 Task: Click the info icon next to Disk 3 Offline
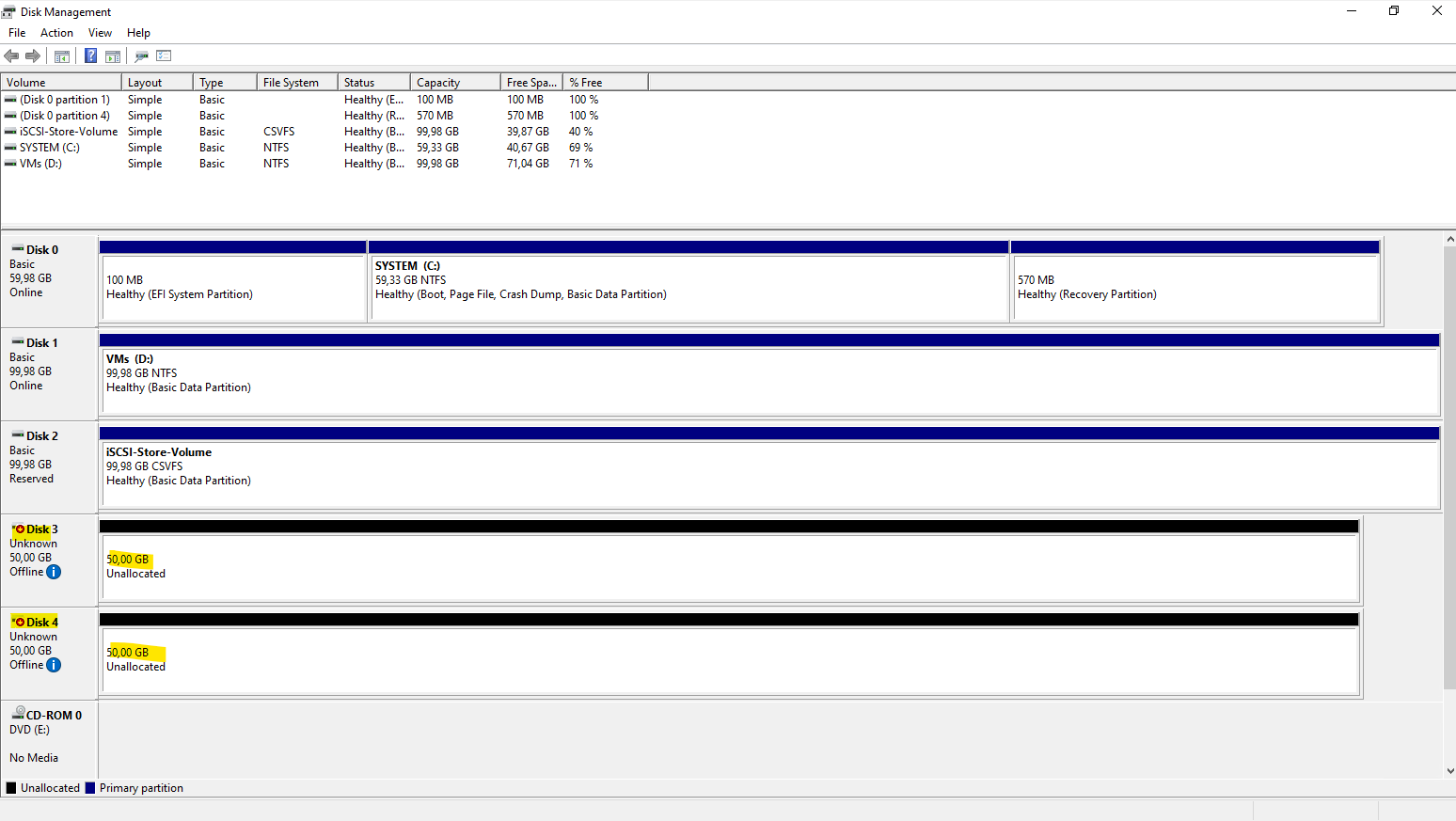[x=54, y=572]
